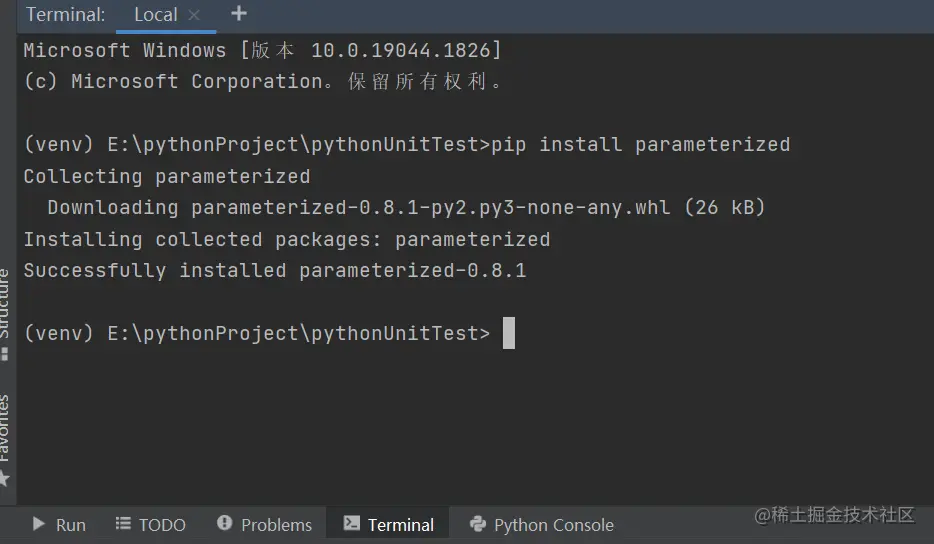Click 'Installing collected packages: parameterized' line

pos(287,240)
